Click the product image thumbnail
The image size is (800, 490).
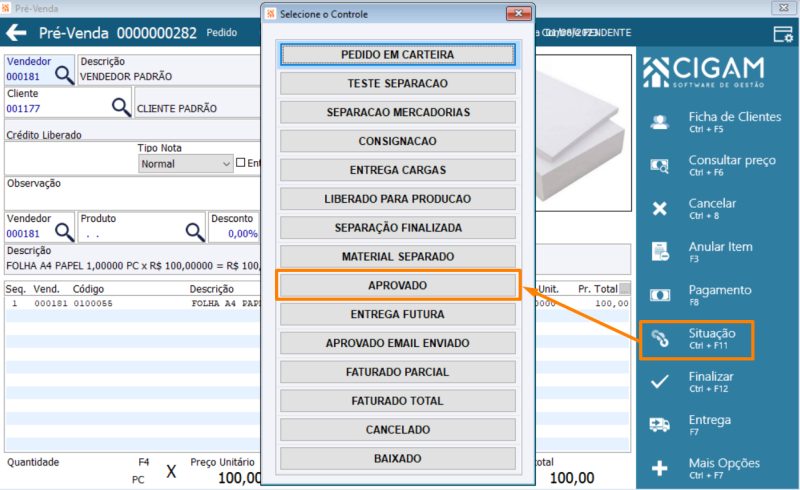click(x=583, y=133)
